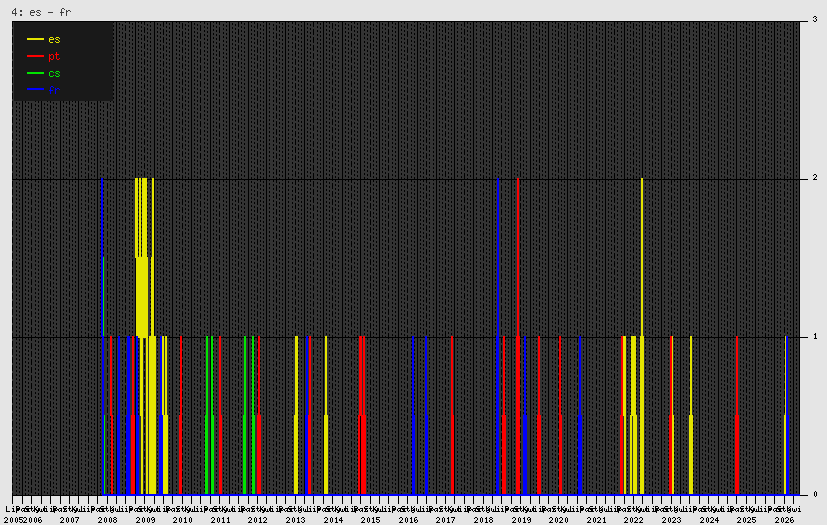Click the 2015 year label
827x525 pixels.
(370, 520)
